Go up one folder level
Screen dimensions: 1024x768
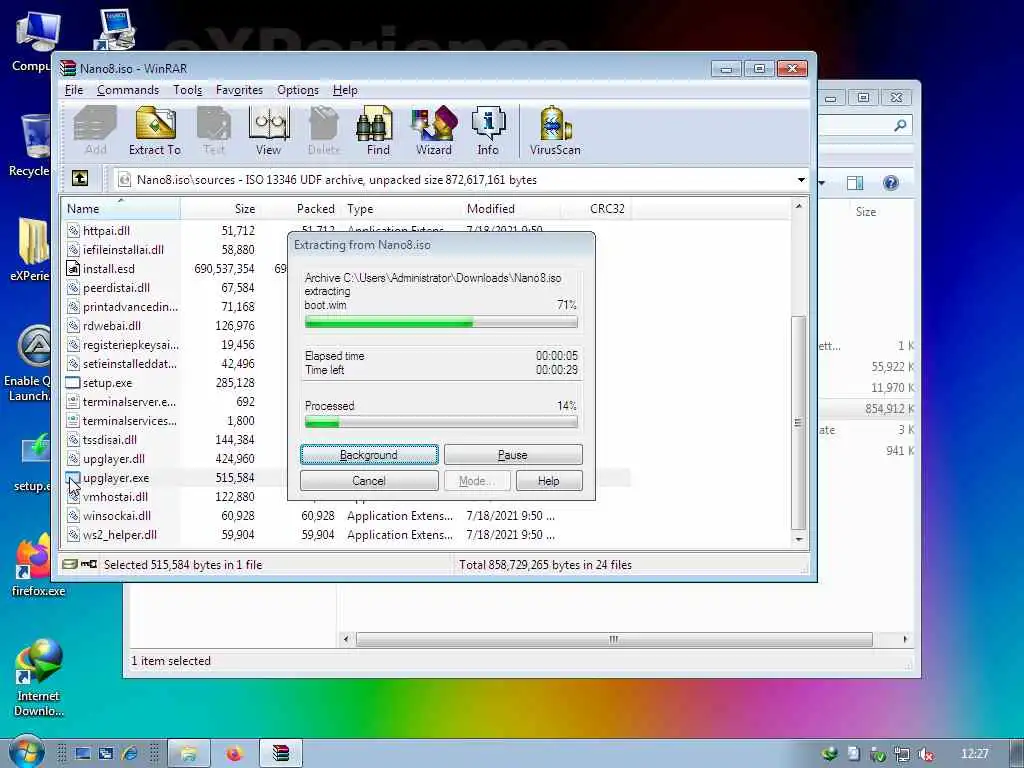click(80, 178)
